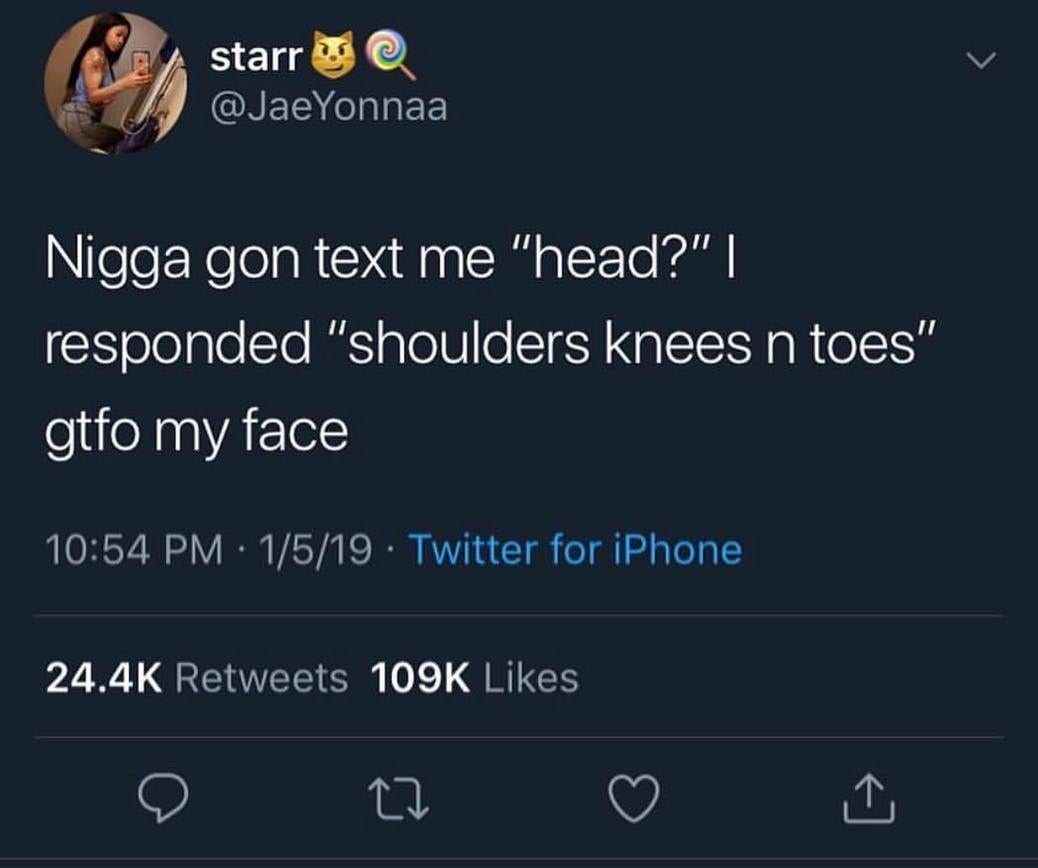Tap the retweet arrows icon
This screenshot has width=1038, height=868.
pyautogui.click(x=399, y=799)
